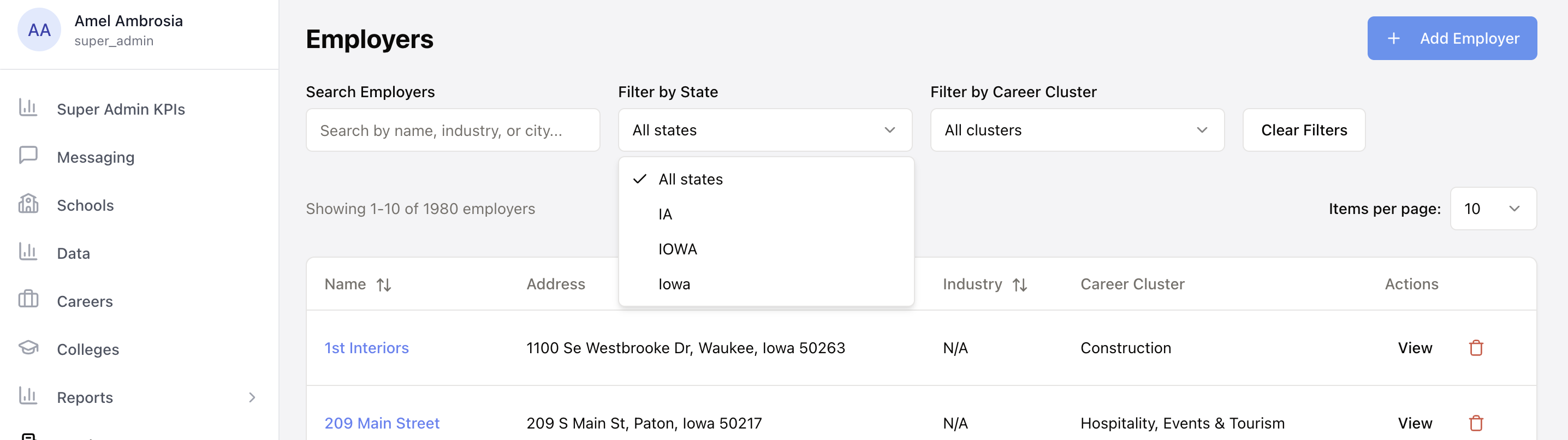
Task: Open Messaging via its speech bubble icon
Action: pos(28,156)
